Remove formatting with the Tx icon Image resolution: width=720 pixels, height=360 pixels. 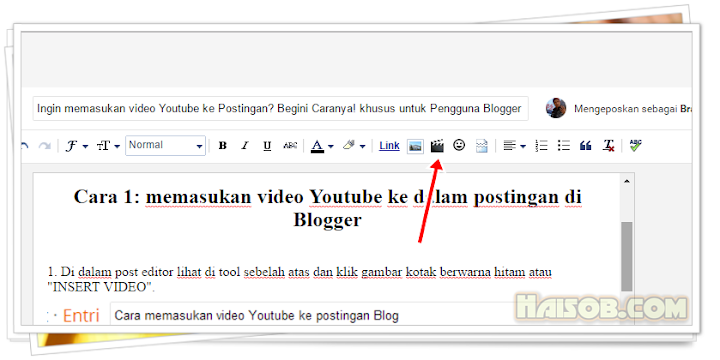(x=608, y=146)
